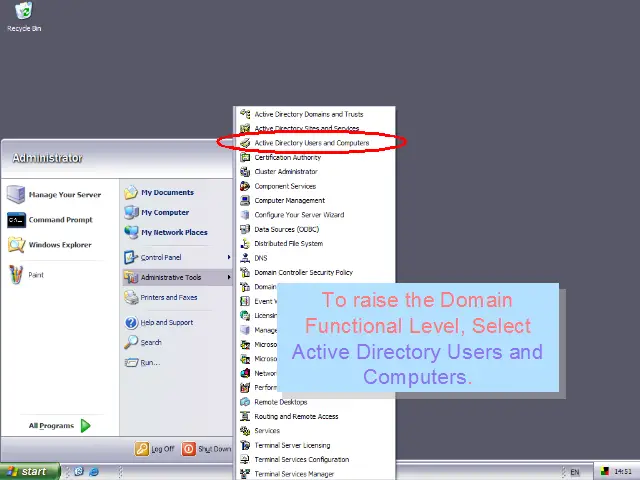
Task: Click Active Directory Users and Computers icon
Action: (x=245, y=143)
